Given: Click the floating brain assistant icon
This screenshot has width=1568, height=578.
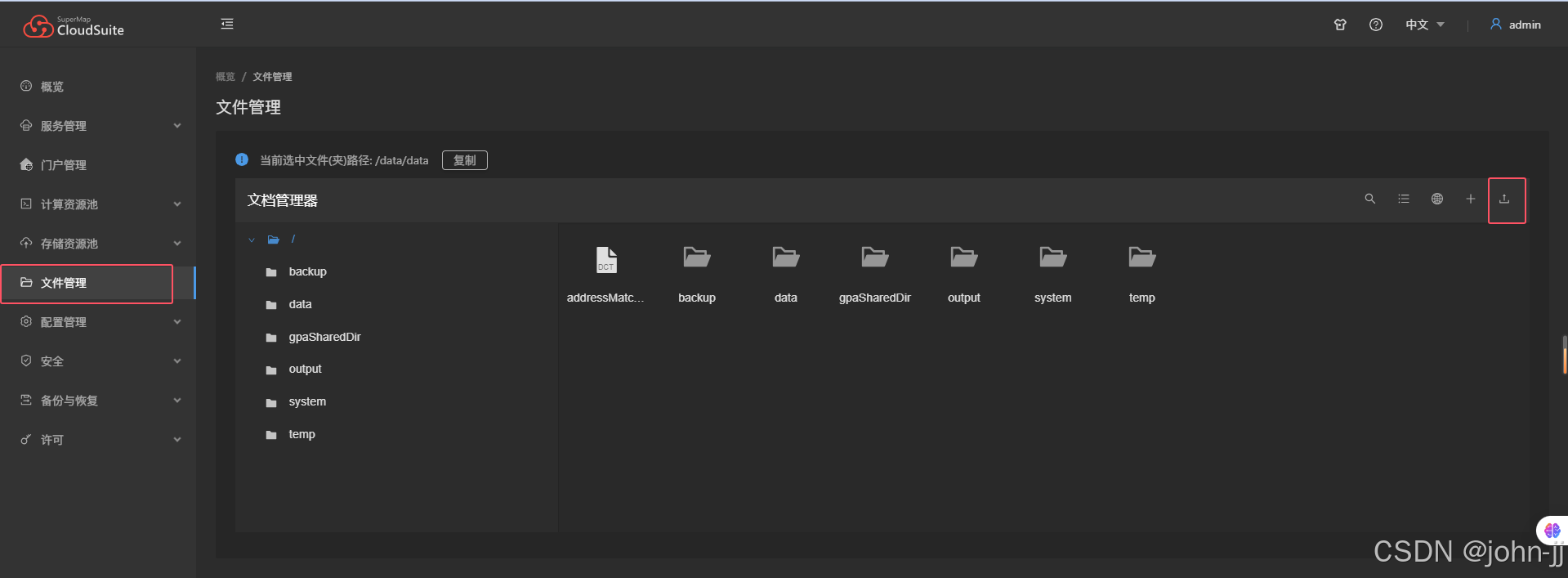Looking at the screenshot, I should click(x=1552, y=531).
